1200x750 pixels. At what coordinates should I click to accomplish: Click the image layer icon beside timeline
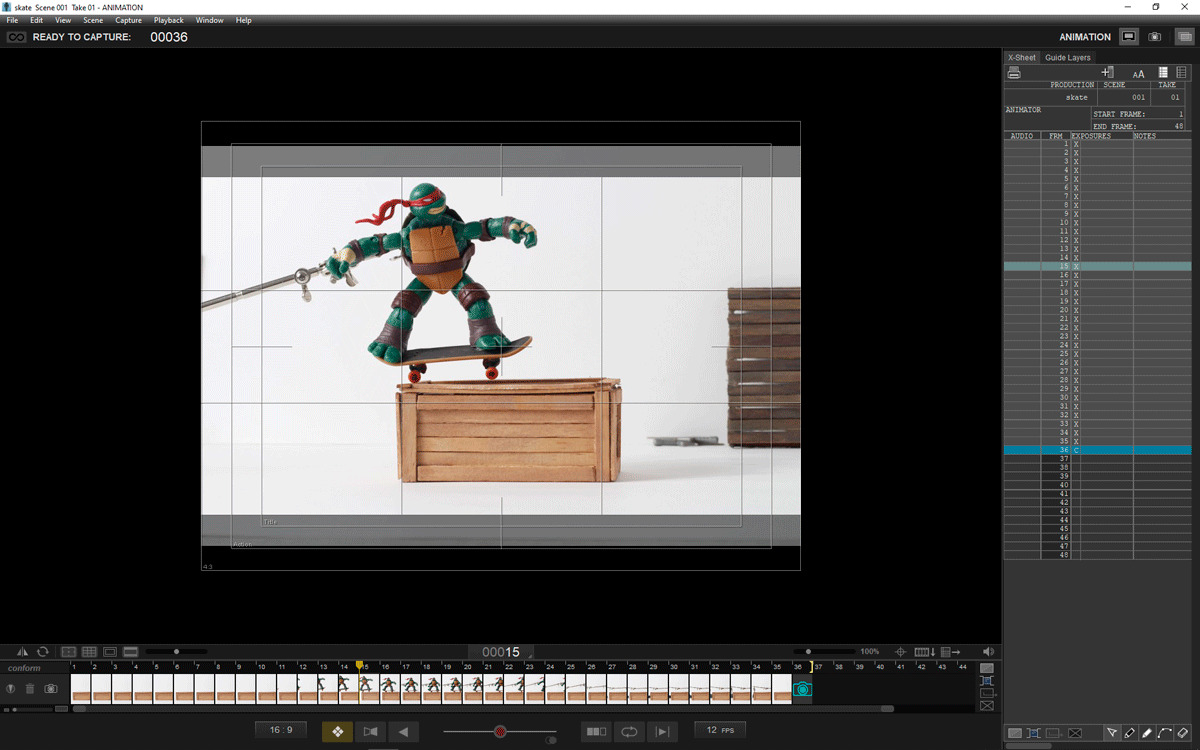[987, 668]
